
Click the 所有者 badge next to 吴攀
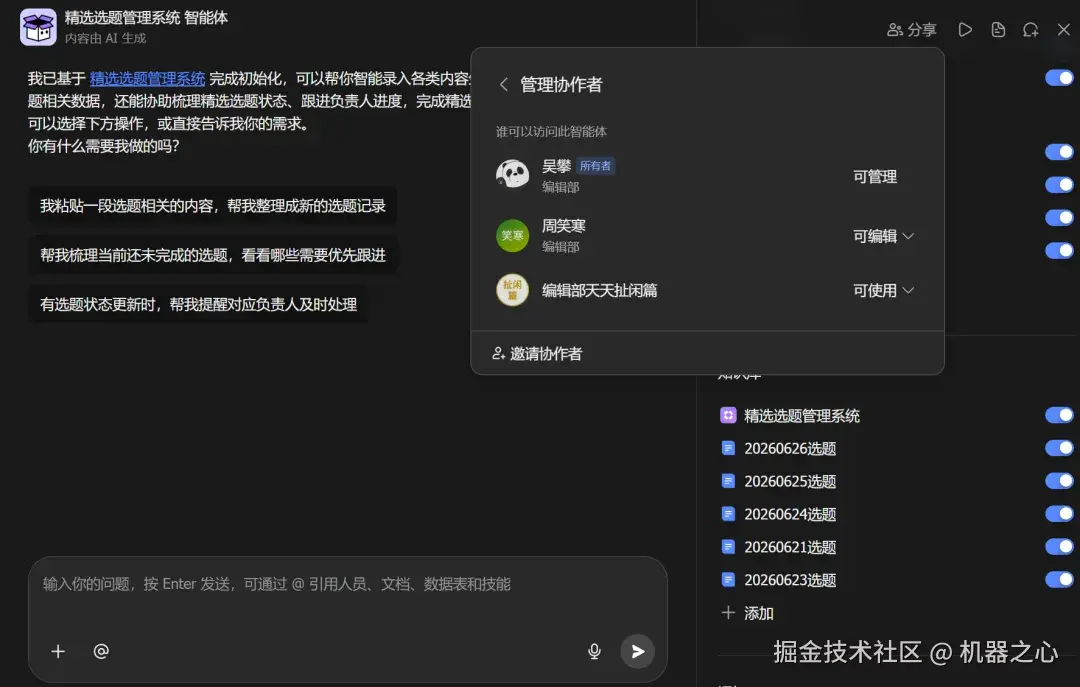595,166
